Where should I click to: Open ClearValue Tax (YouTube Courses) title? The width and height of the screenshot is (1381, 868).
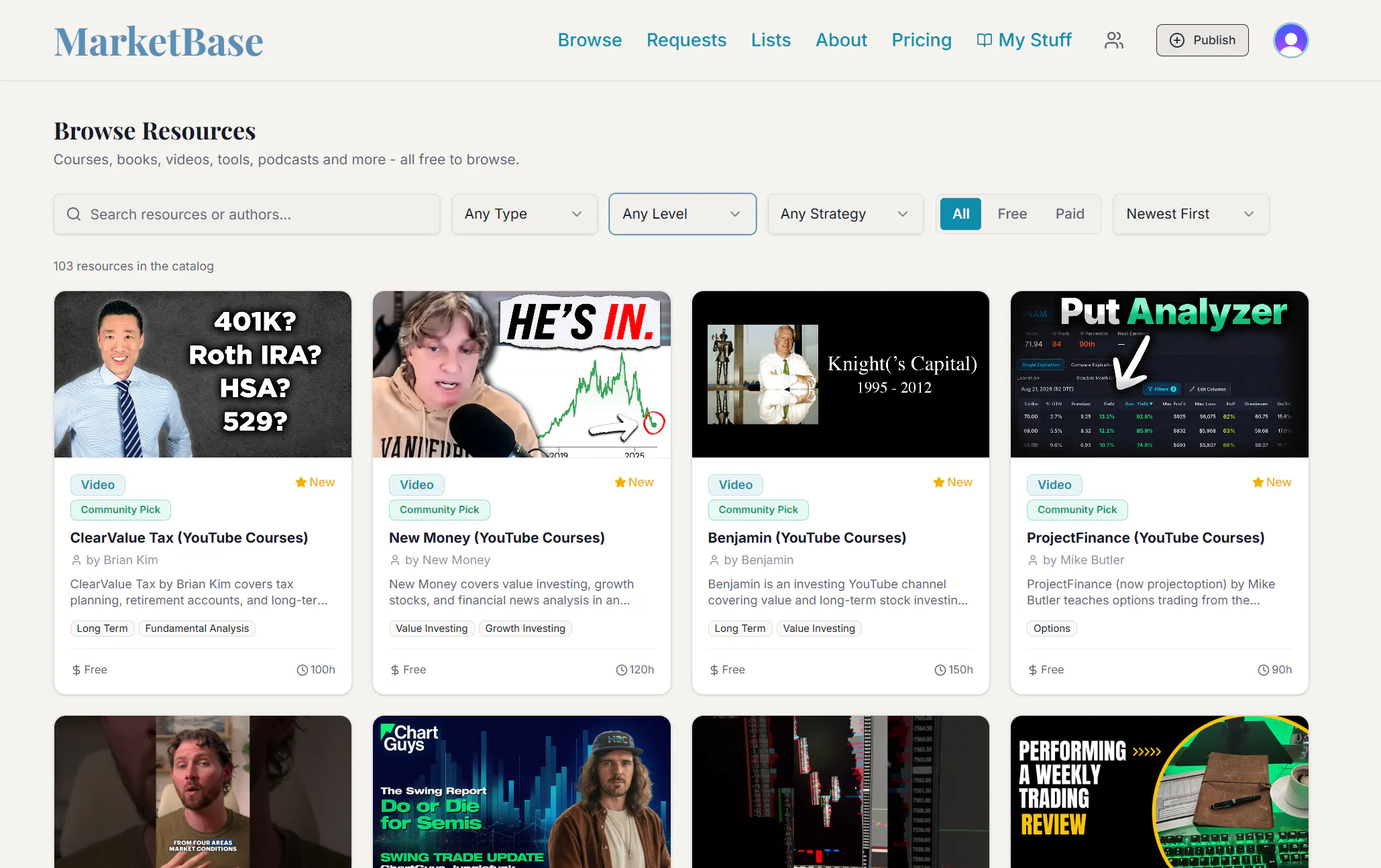click(189, 538)
